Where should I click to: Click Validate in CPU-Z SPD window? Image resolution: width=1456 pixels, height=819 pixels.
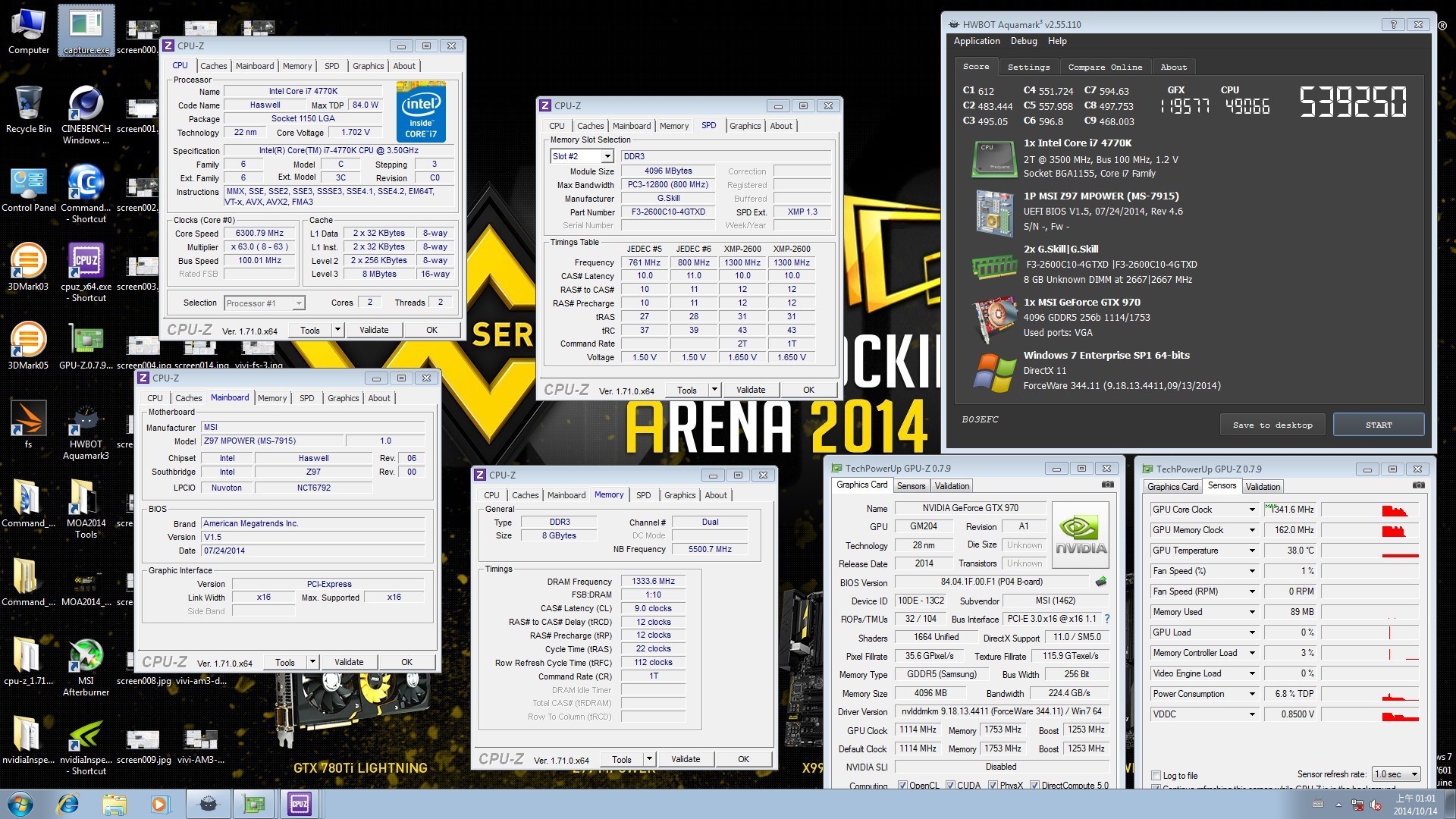click(x=751, y=390)
